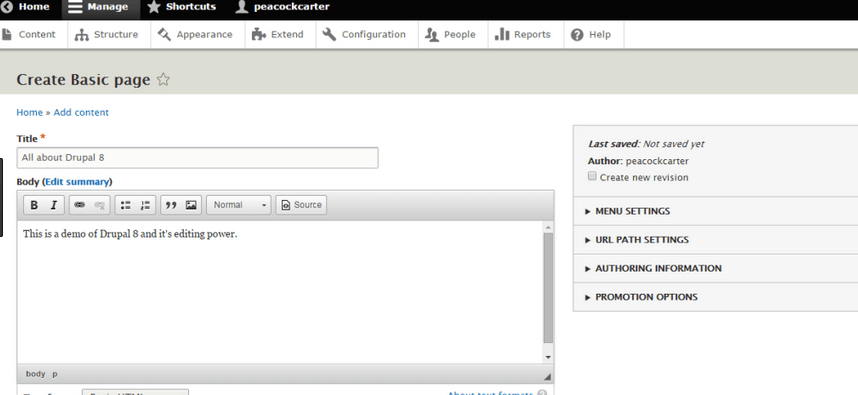Image resolution: width=858 pixels, height=395 pixels.
Task: Open the Extend modules section
Action: 278,34
